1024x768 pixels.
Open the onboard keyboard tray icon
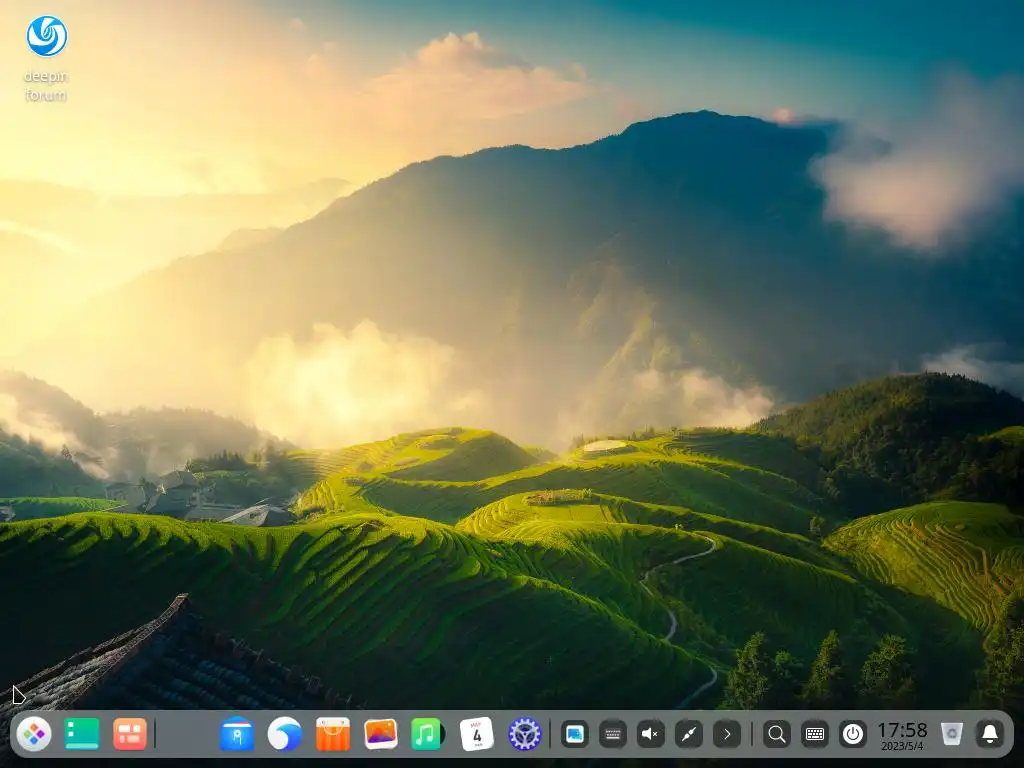tap(613, 734)
